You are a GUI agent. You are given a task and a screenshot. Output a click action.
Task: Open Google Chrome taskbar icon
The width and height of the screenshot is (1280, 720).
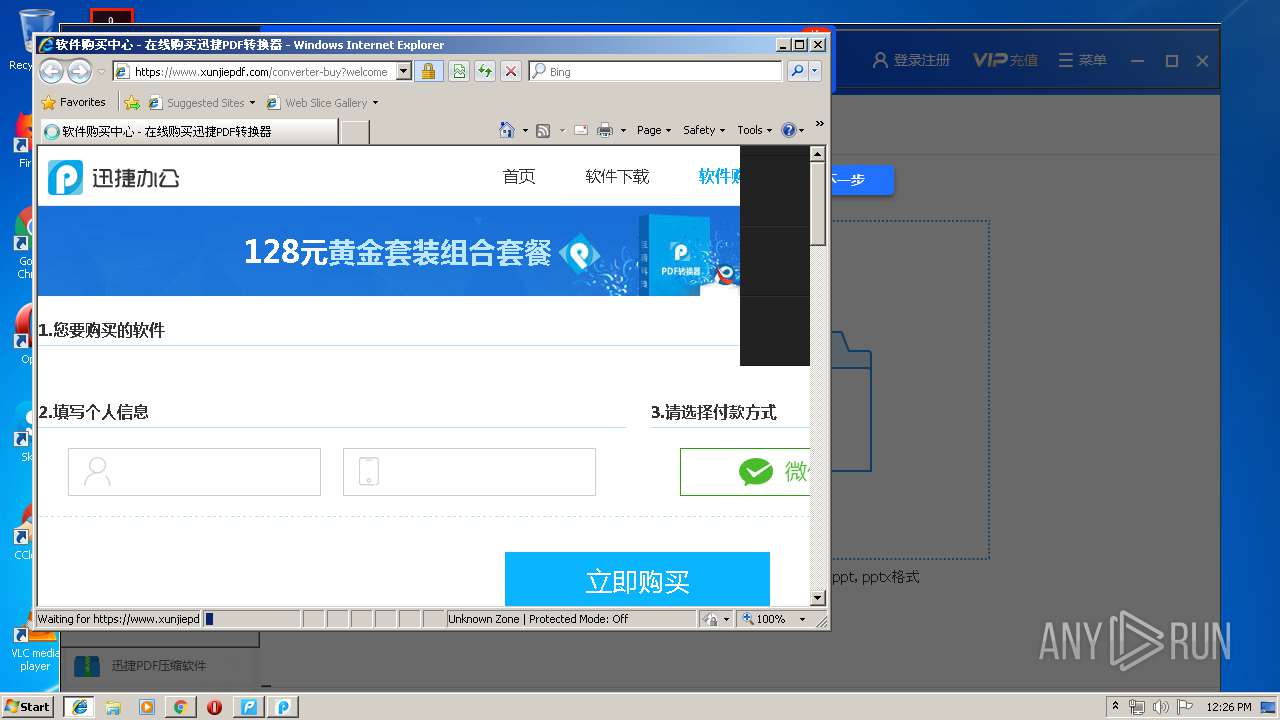coord(180,707)
